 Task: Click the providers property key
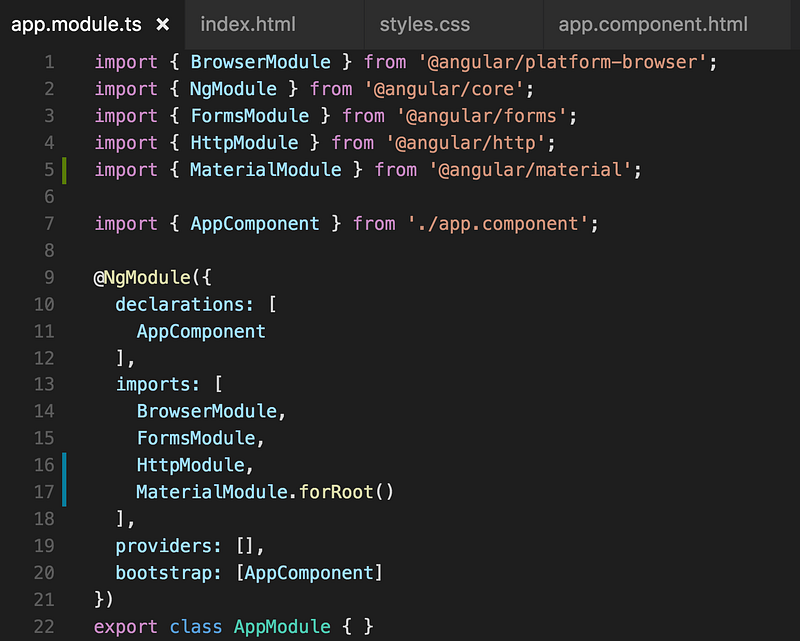tap(164, 547)
